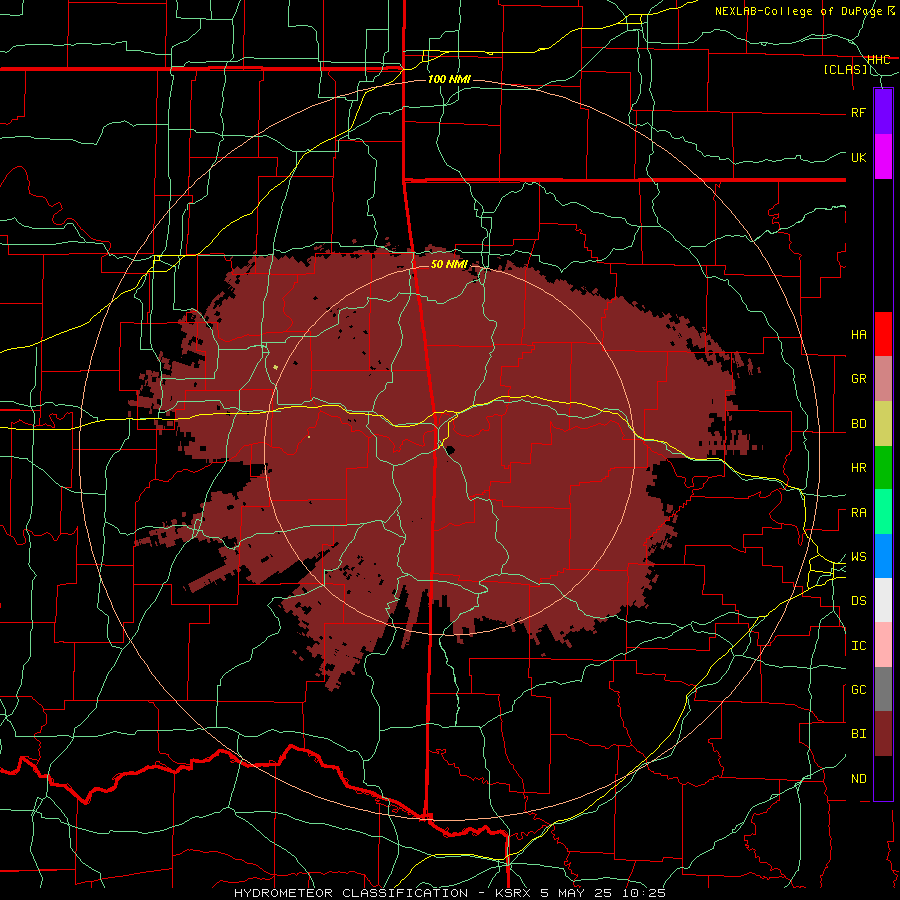
Task: Click the "HA" legend label
Action: tap(858, 335)
